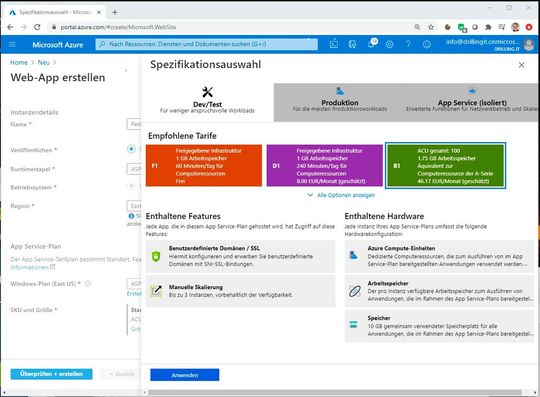Click the Speicher storage icon
The image size is (540, 397).
tap(354, 324)
